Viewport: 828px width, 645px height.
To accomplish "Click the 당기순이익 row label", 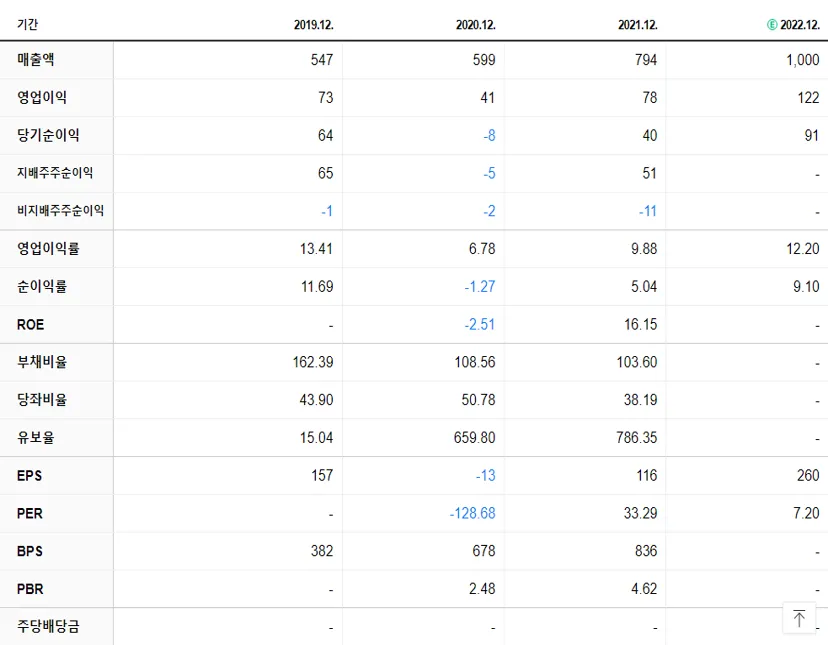I will (x=48, y=135).
